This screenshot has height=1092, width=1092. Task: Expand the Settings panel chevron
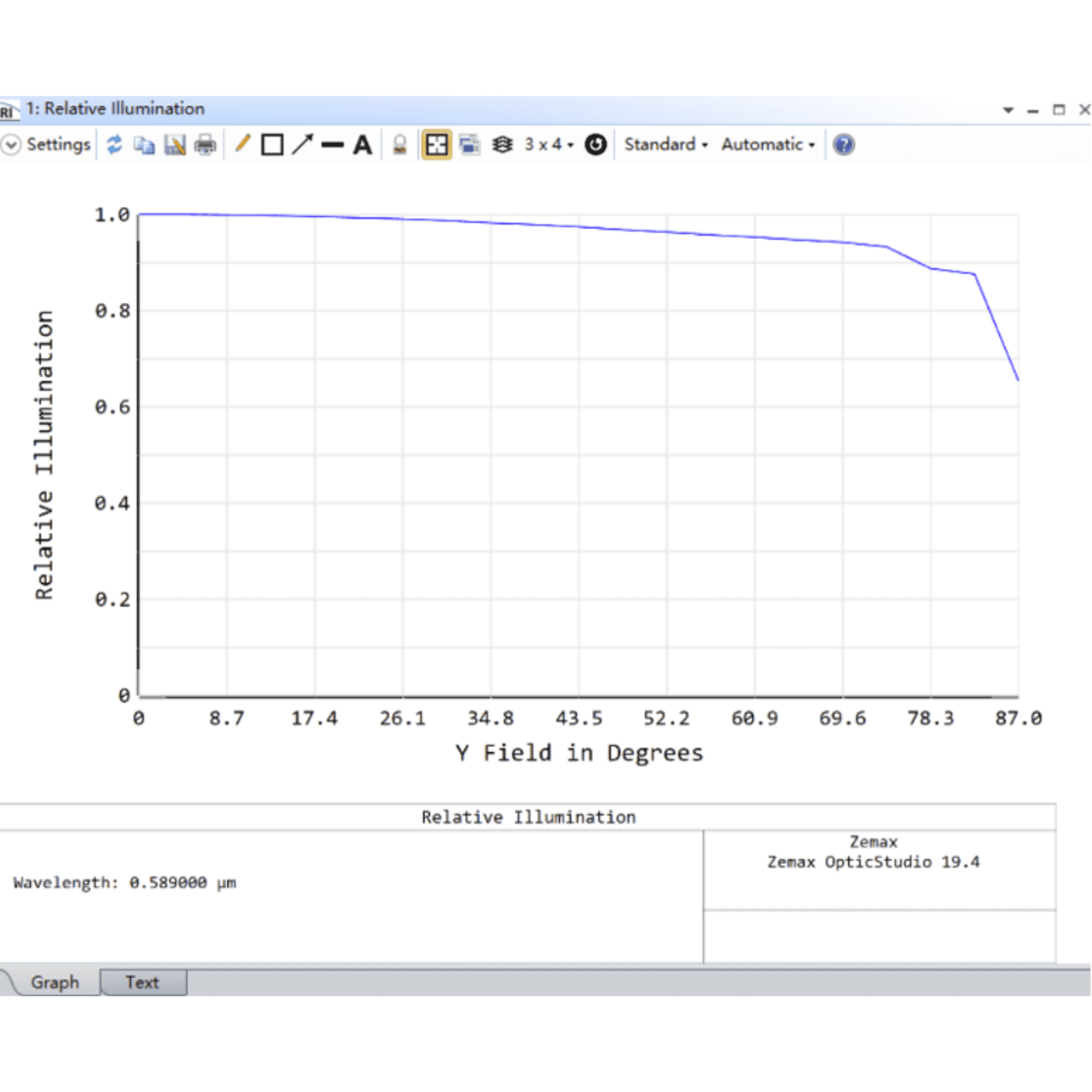11,144
